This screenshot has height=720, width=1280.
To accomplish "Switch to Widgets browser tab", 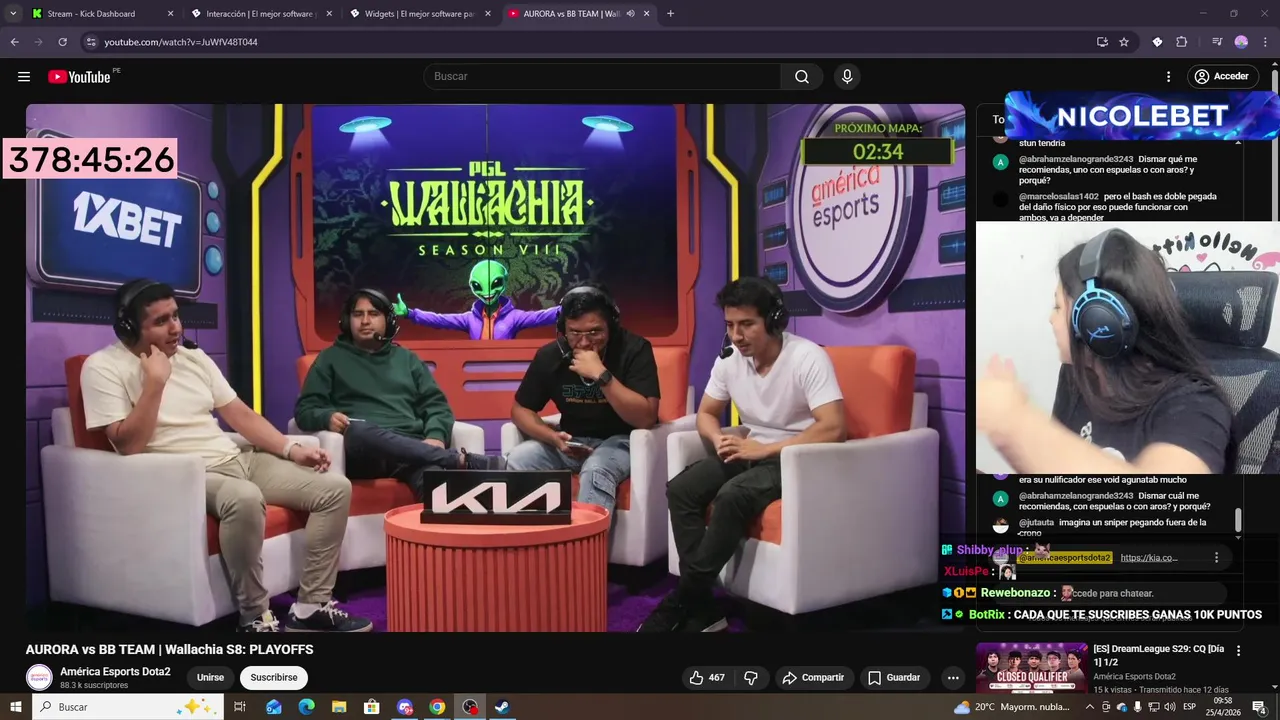I will pyautogui.click(x=419, y=14).
